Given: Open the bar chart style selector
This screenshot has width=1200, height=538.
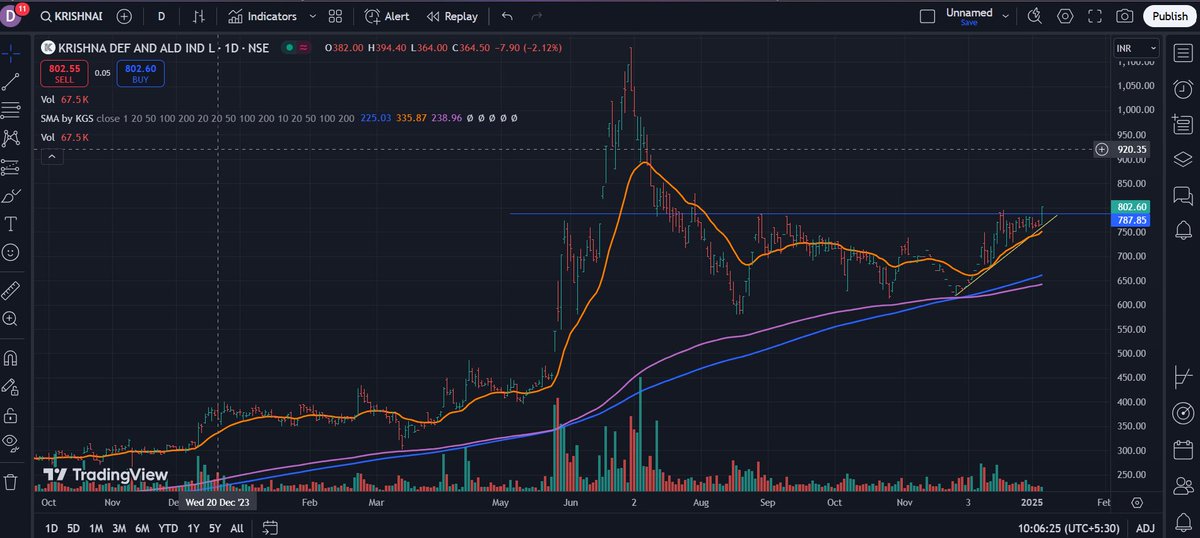Looking at the screenshot, I should pos(200,16).
